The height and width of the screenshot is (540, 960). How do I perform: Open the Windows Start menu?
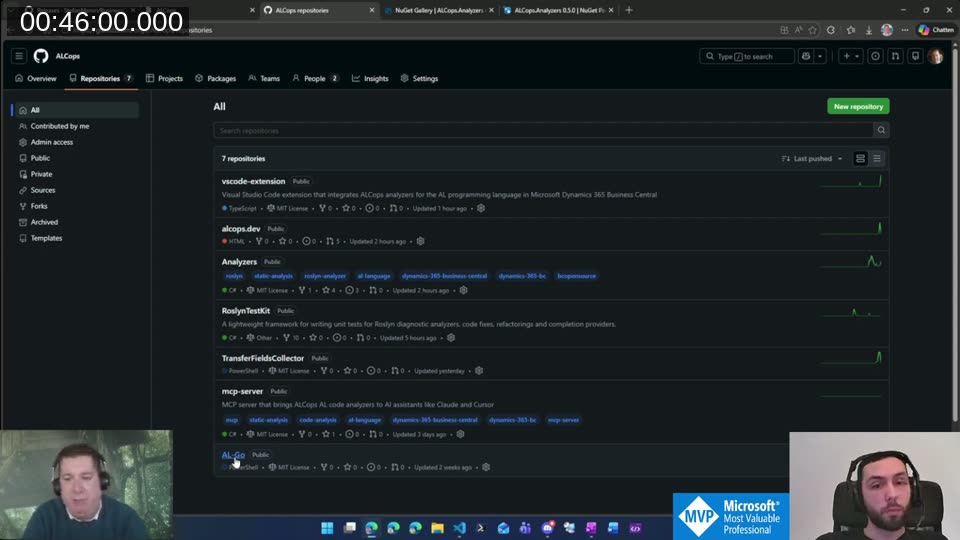pyautogui.click(x=327, y=528)
